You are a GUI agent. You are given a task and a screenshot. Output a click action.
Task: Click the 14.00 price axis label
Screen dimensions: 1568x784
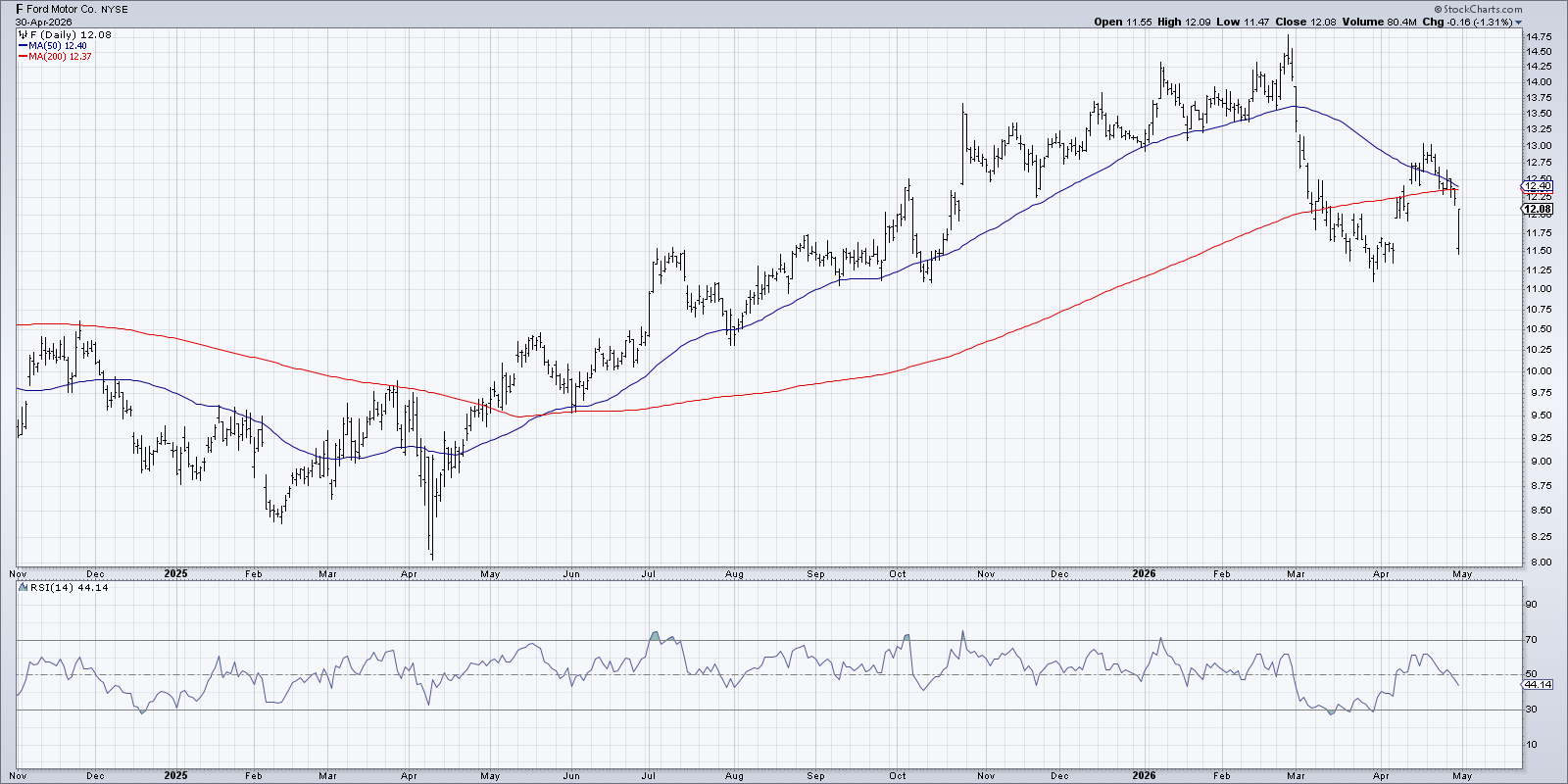click(x=1538, y=82)
